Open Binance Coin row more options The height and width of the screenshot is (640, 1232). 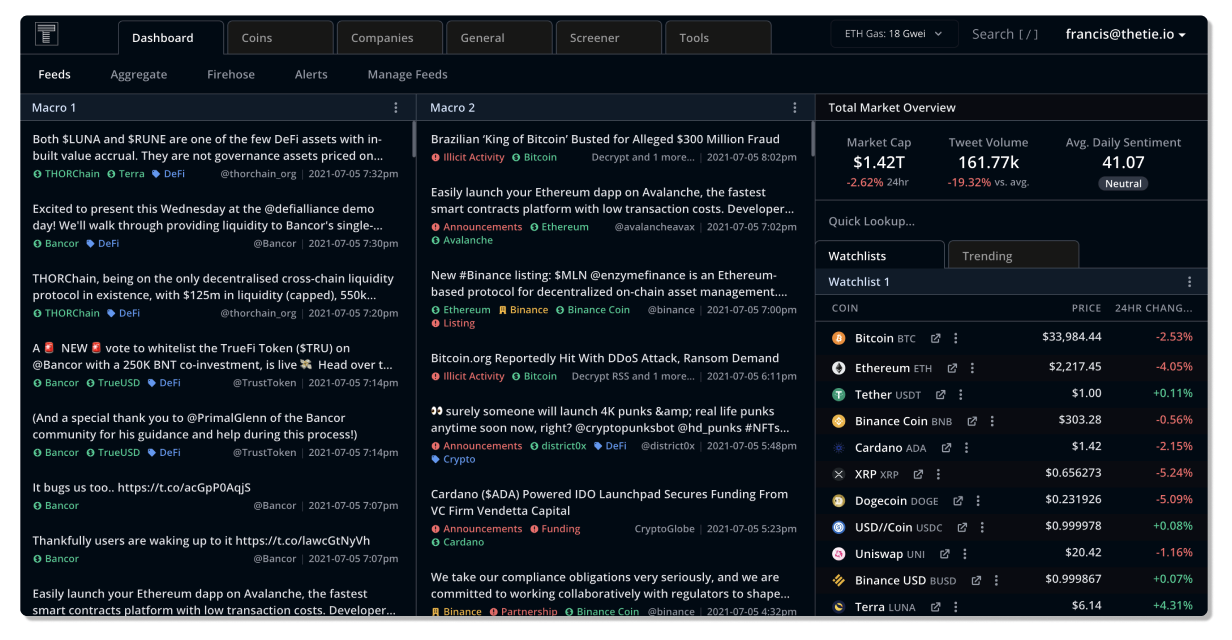[992, 421]
